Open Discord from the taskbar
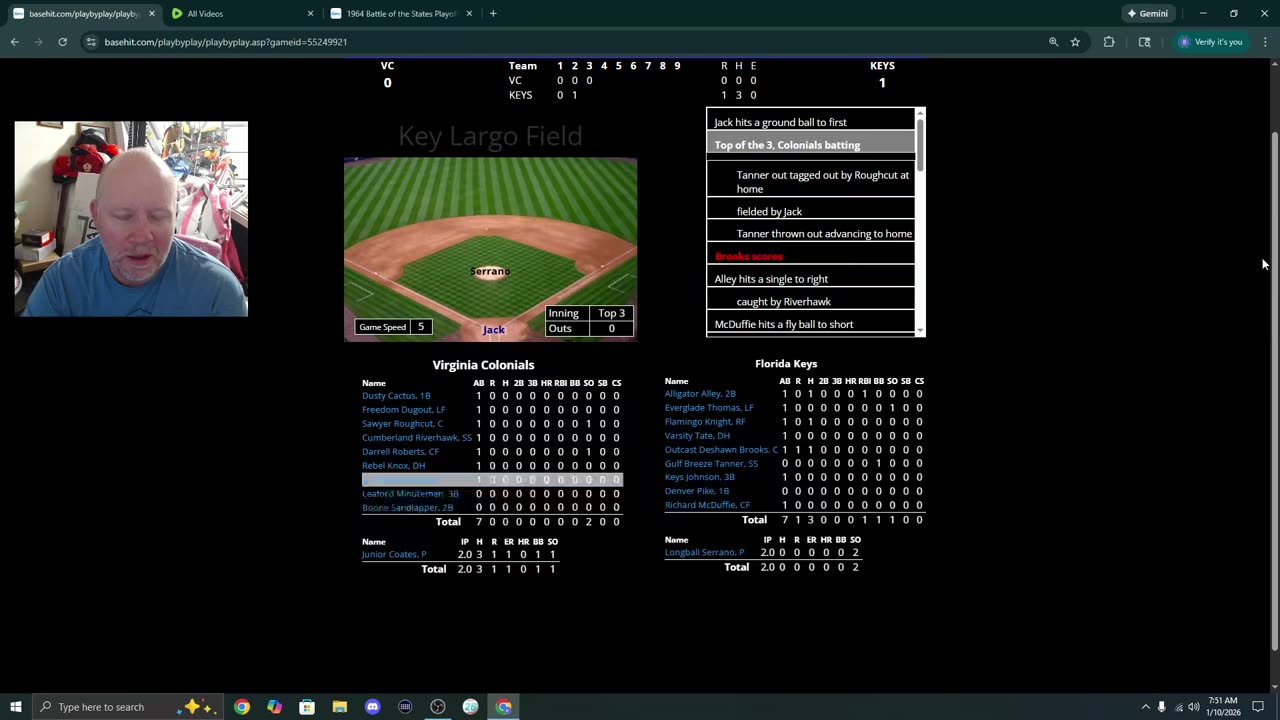 coord(373,707)
